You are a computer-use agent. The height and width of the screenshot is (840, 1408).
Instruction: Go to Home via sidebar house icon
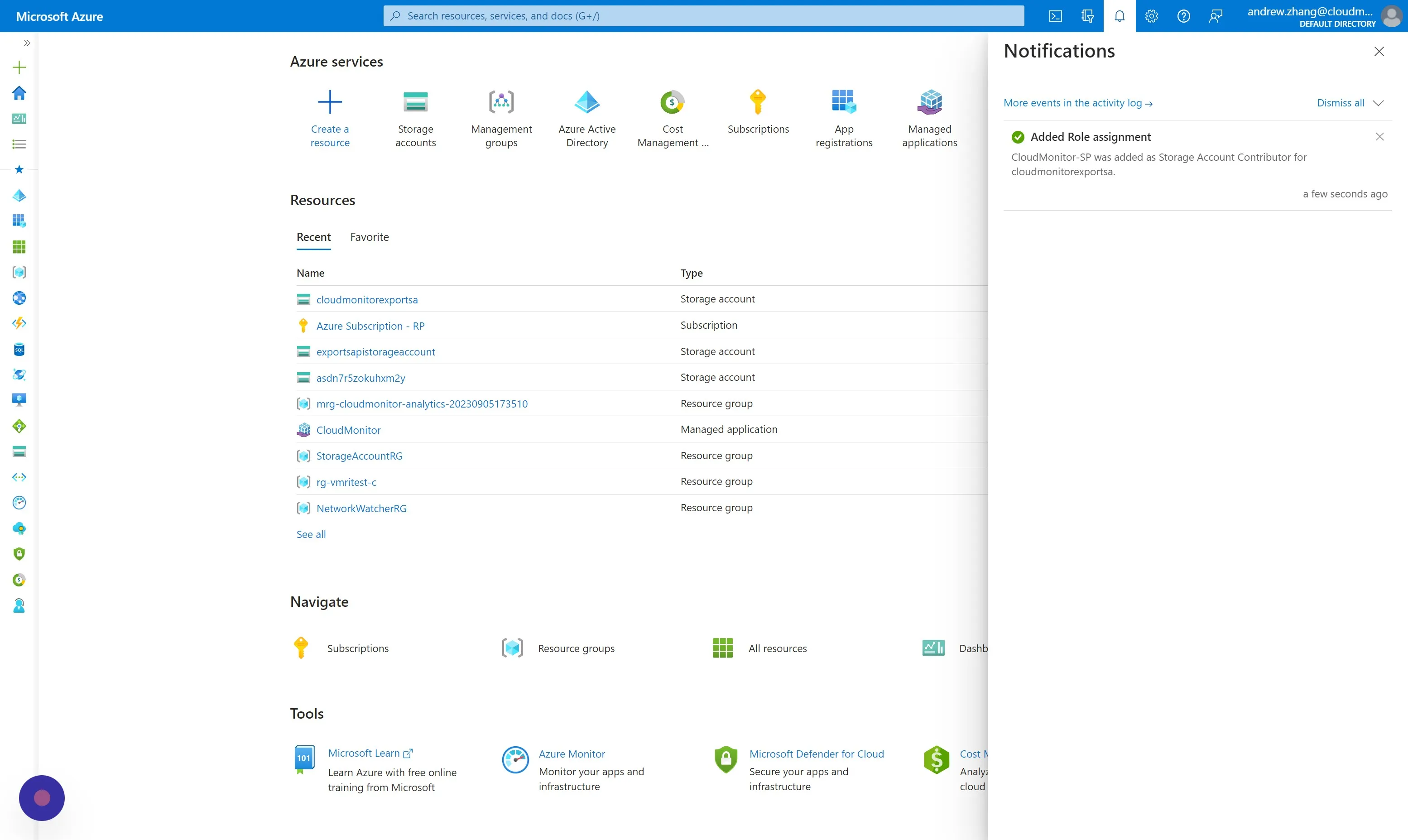19,93
